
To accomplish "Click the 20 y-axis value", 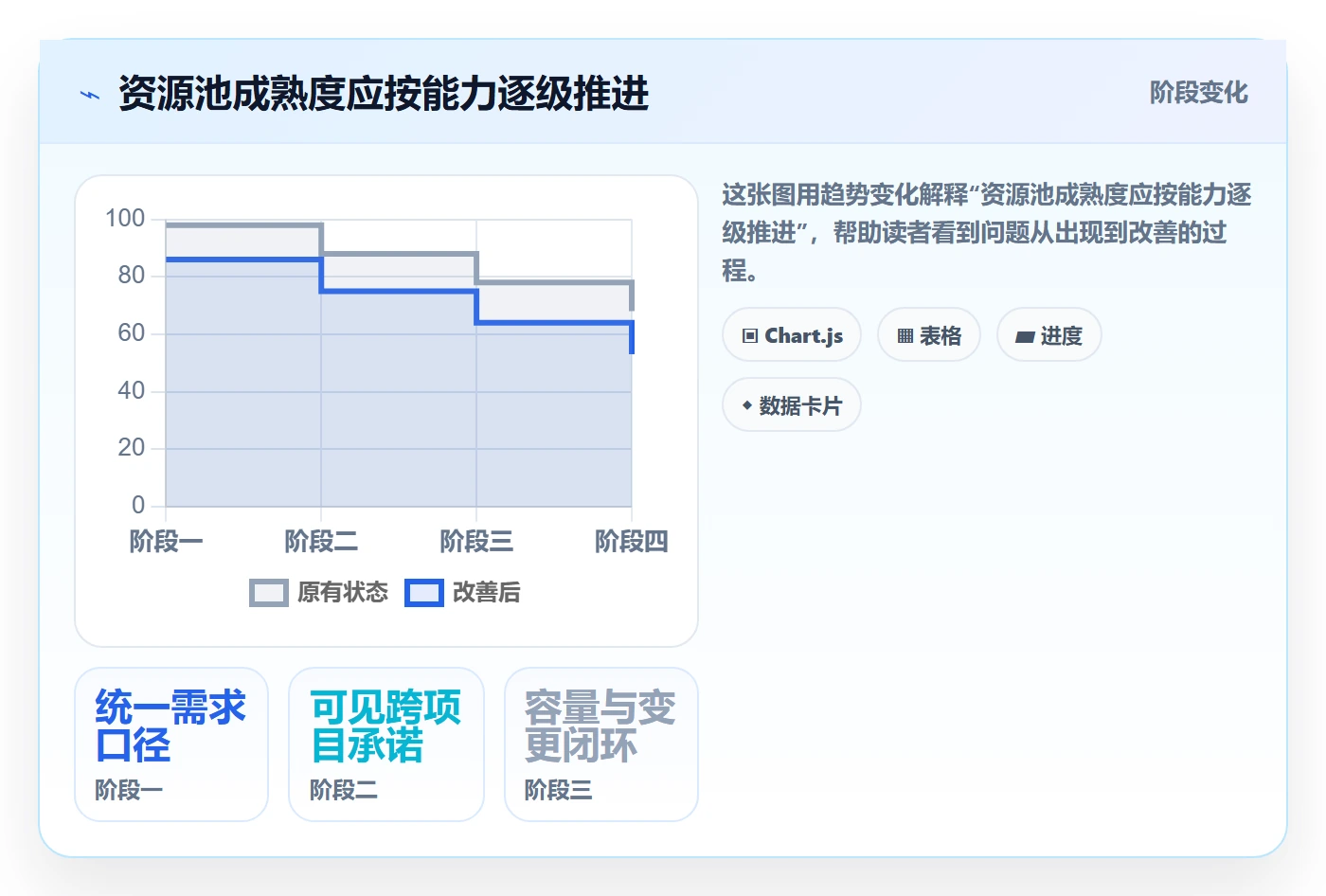I will (x=132, y=448).
